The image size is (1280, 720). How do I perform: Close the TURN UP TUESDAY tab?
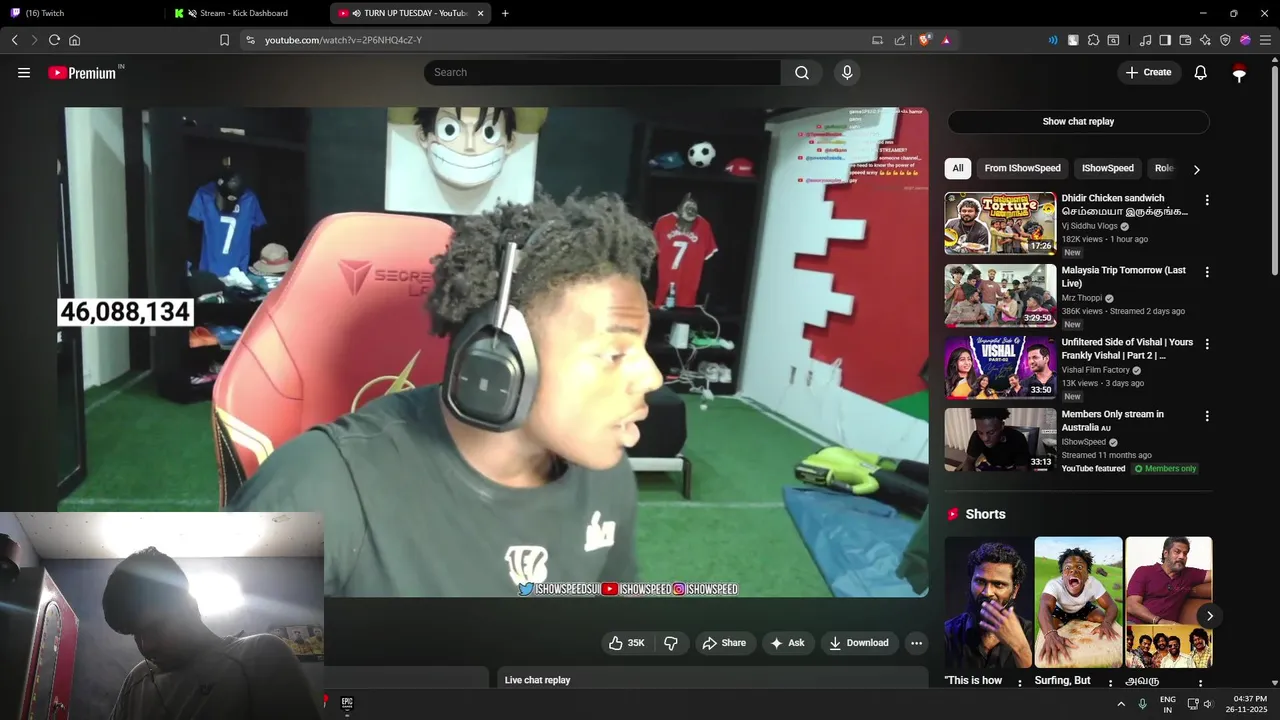(481, 13)
